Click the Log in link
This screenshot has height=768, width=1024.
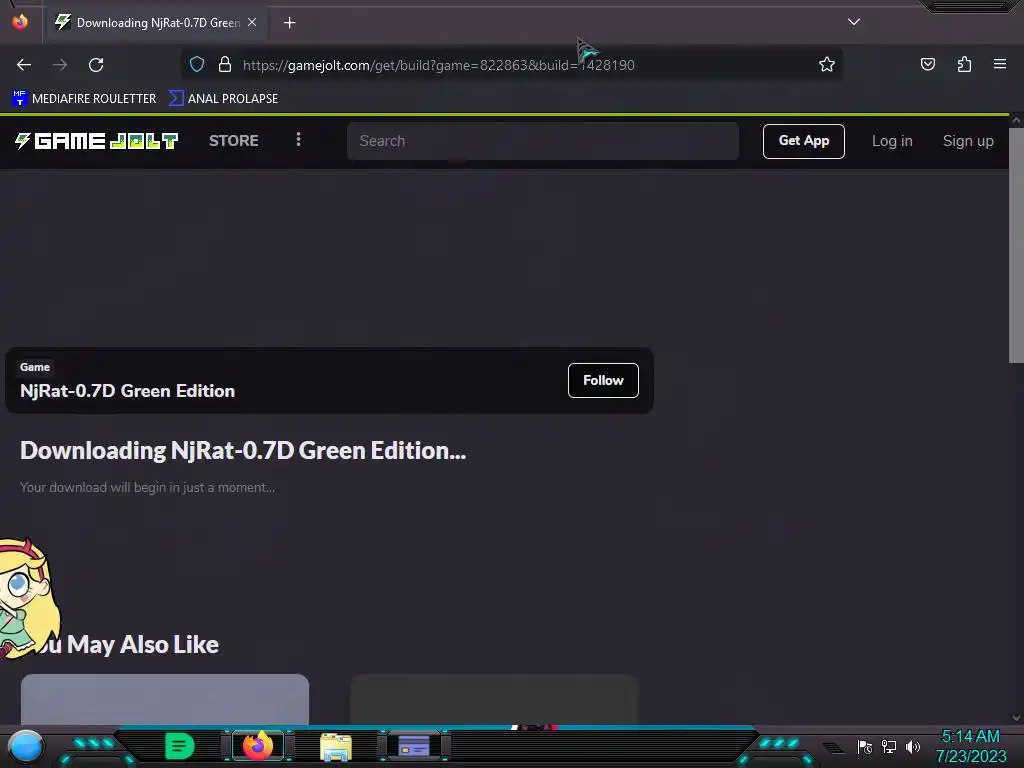(x=892, y=141)
